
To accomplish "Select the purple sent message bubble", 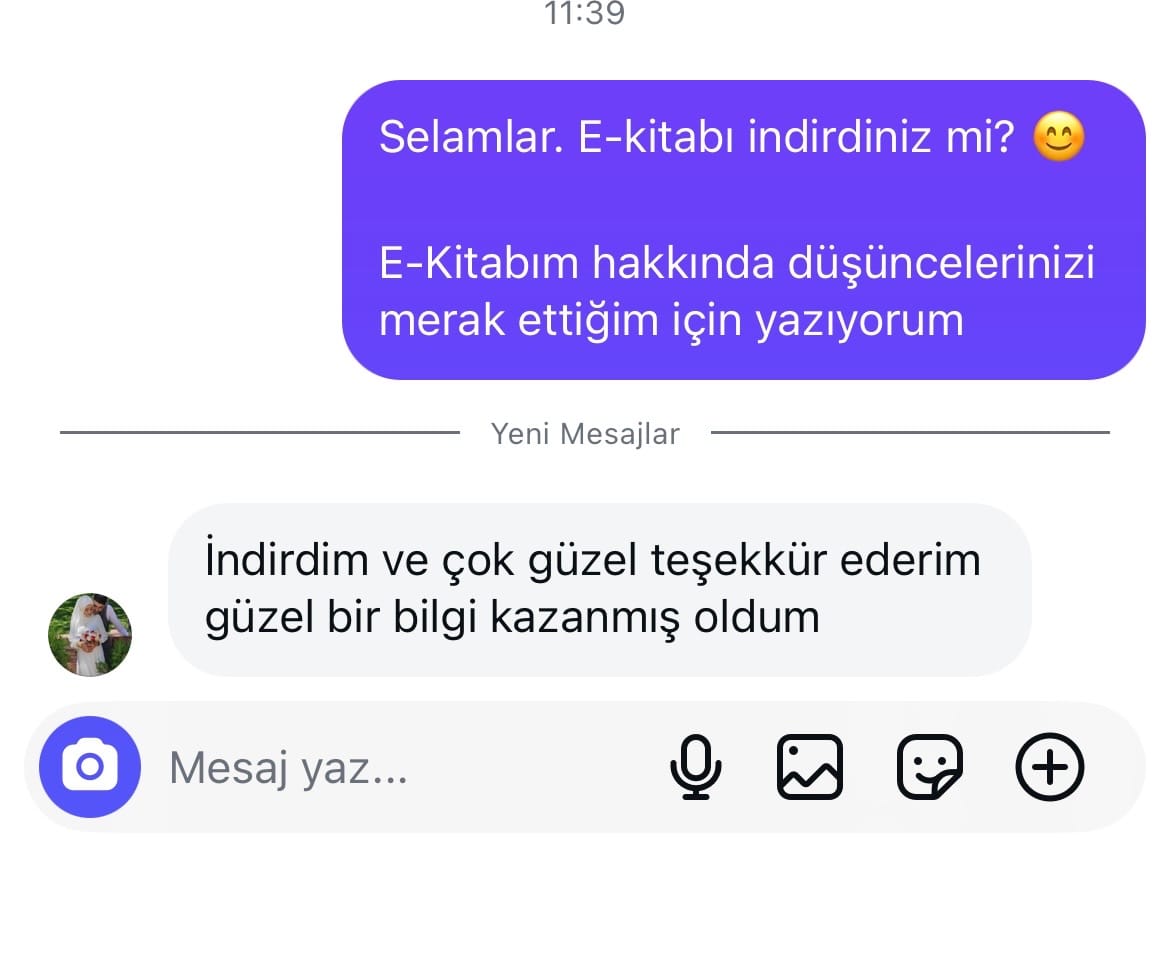I will point(743,230).
